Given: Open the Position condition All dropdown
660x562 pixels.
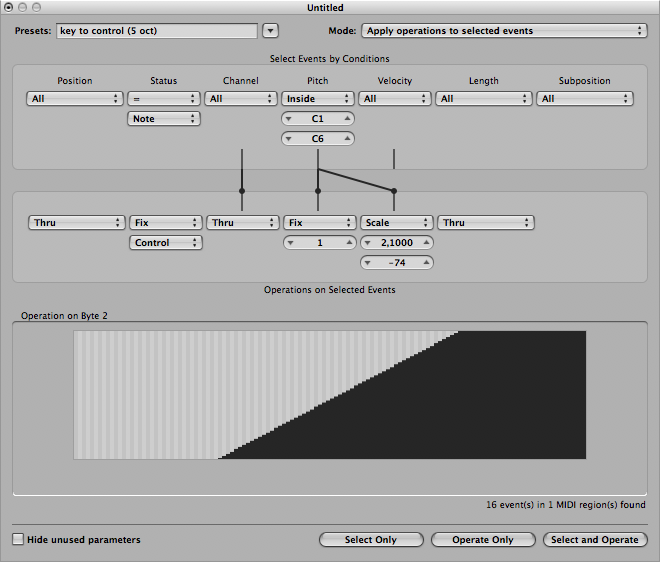Looking at the screenshot, I should pos(75,99).
